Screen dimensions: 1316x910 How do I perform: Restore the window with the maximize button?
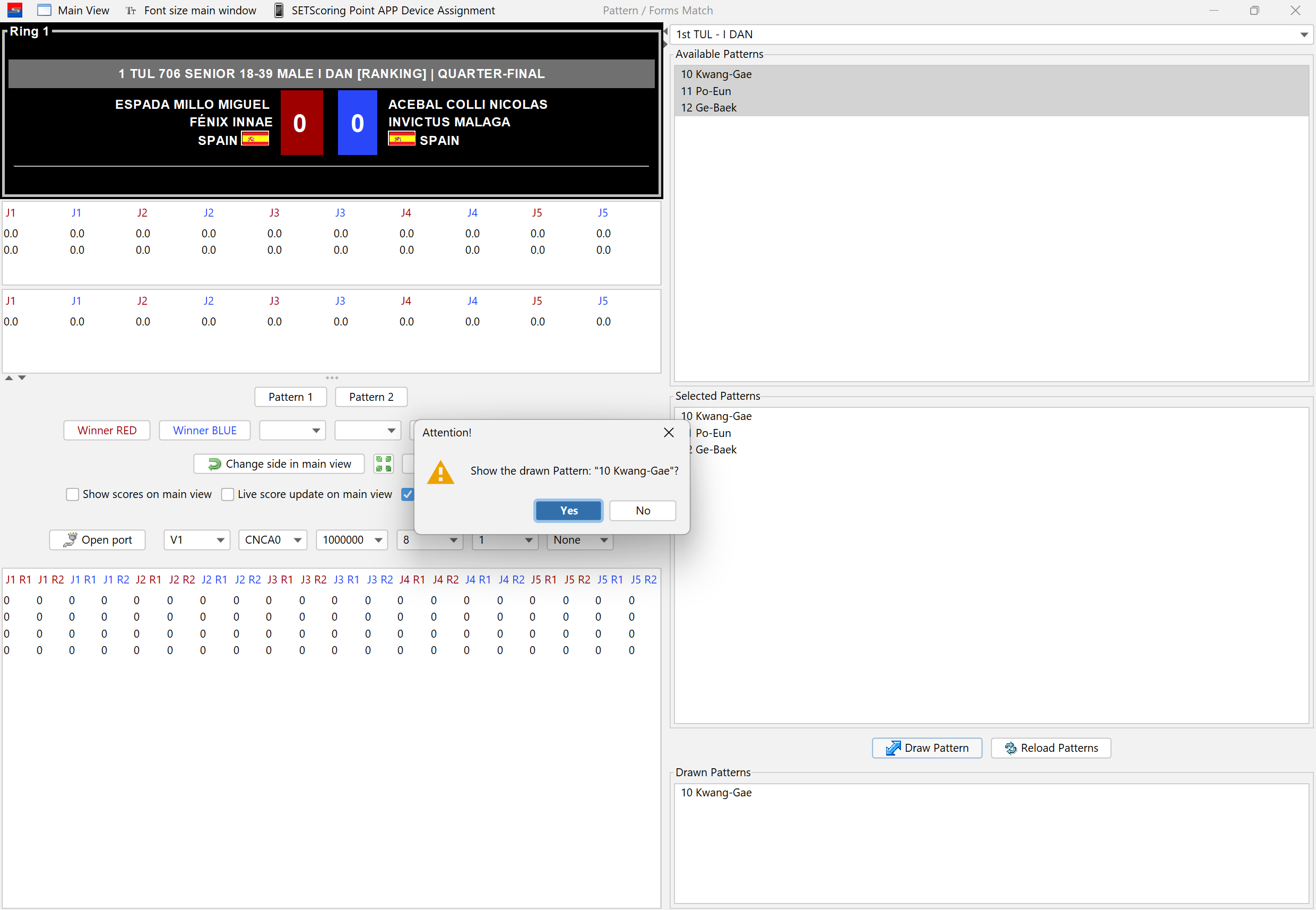click(x=1254, y=10)
